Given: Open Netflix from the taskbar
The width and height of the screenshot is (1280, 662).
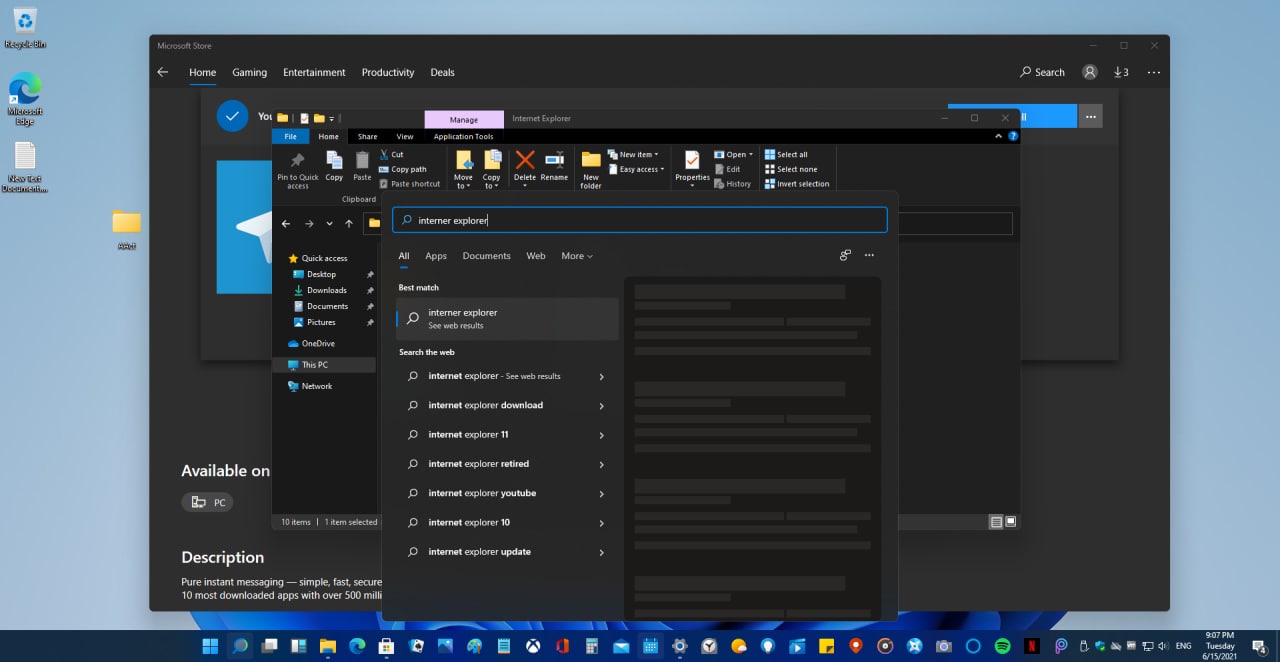Looking at the screenshot, I should tap(1031, 646).
